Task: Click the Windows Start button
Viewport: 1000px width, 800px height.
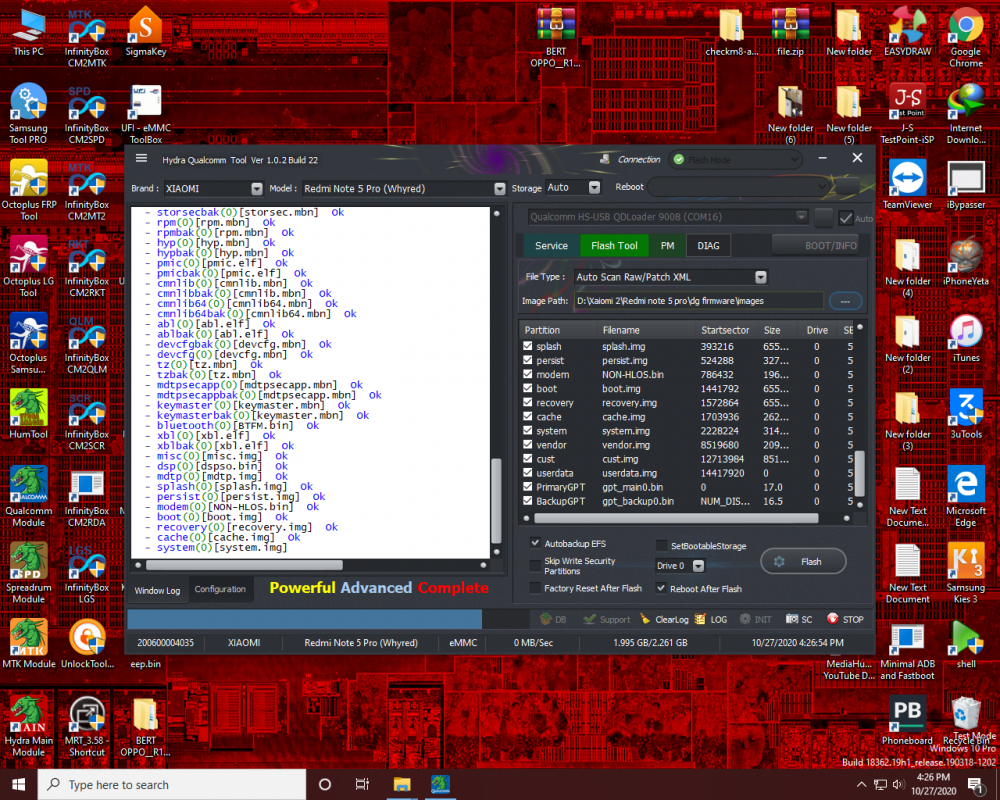Action: pos(18,784)
